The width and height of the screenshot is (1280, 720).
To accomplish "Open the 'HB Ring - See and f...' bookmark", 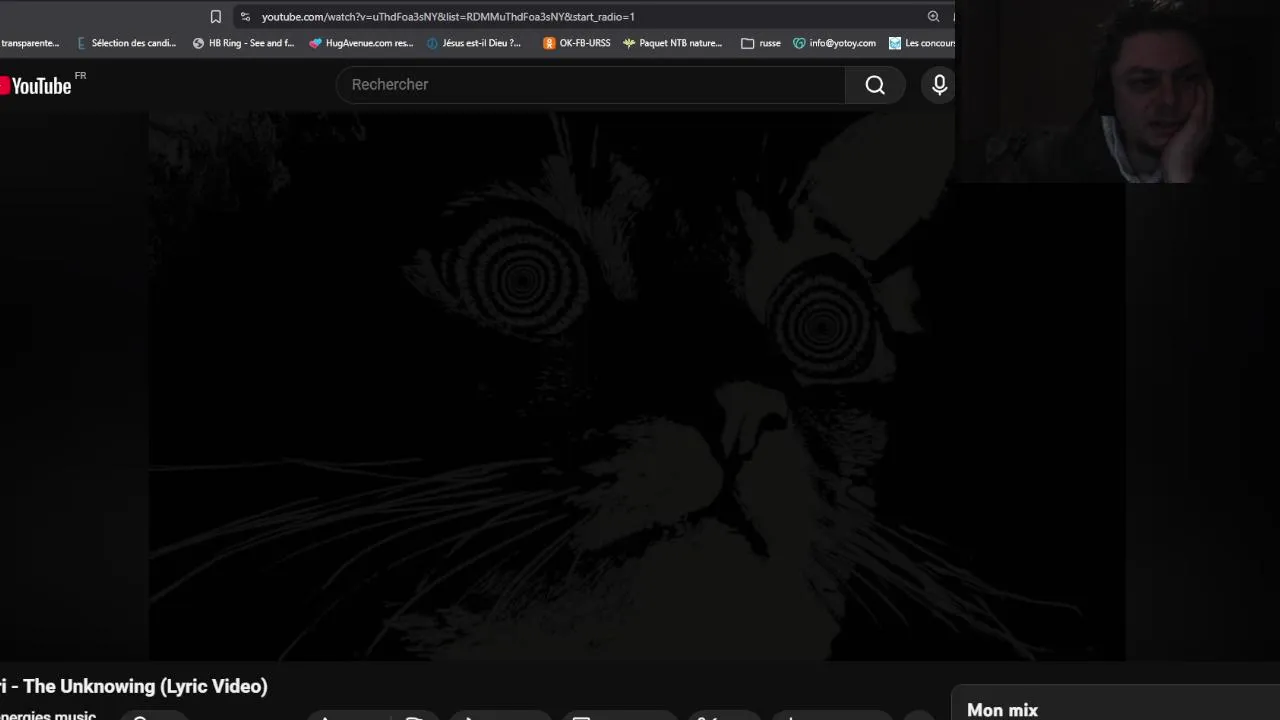I will [243, 43].
